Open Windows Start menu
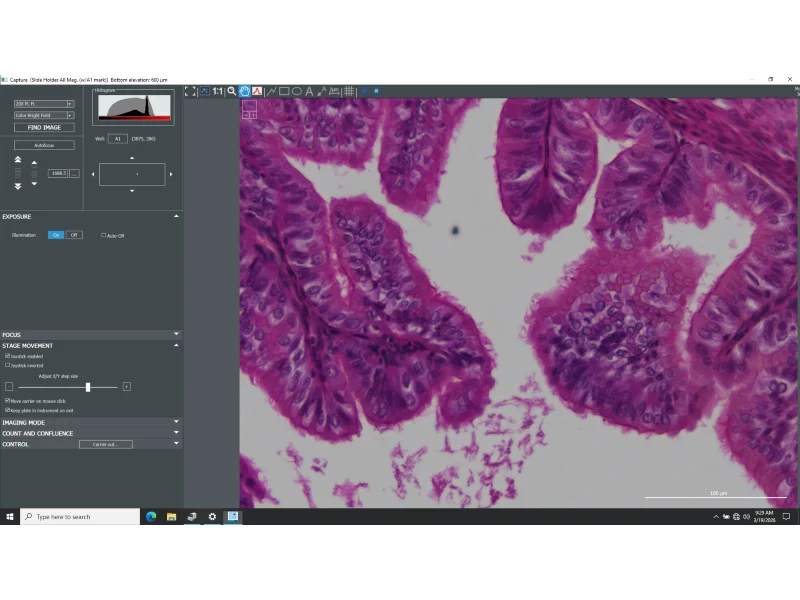This screenshot has width=800, height=600. [10, 517]
